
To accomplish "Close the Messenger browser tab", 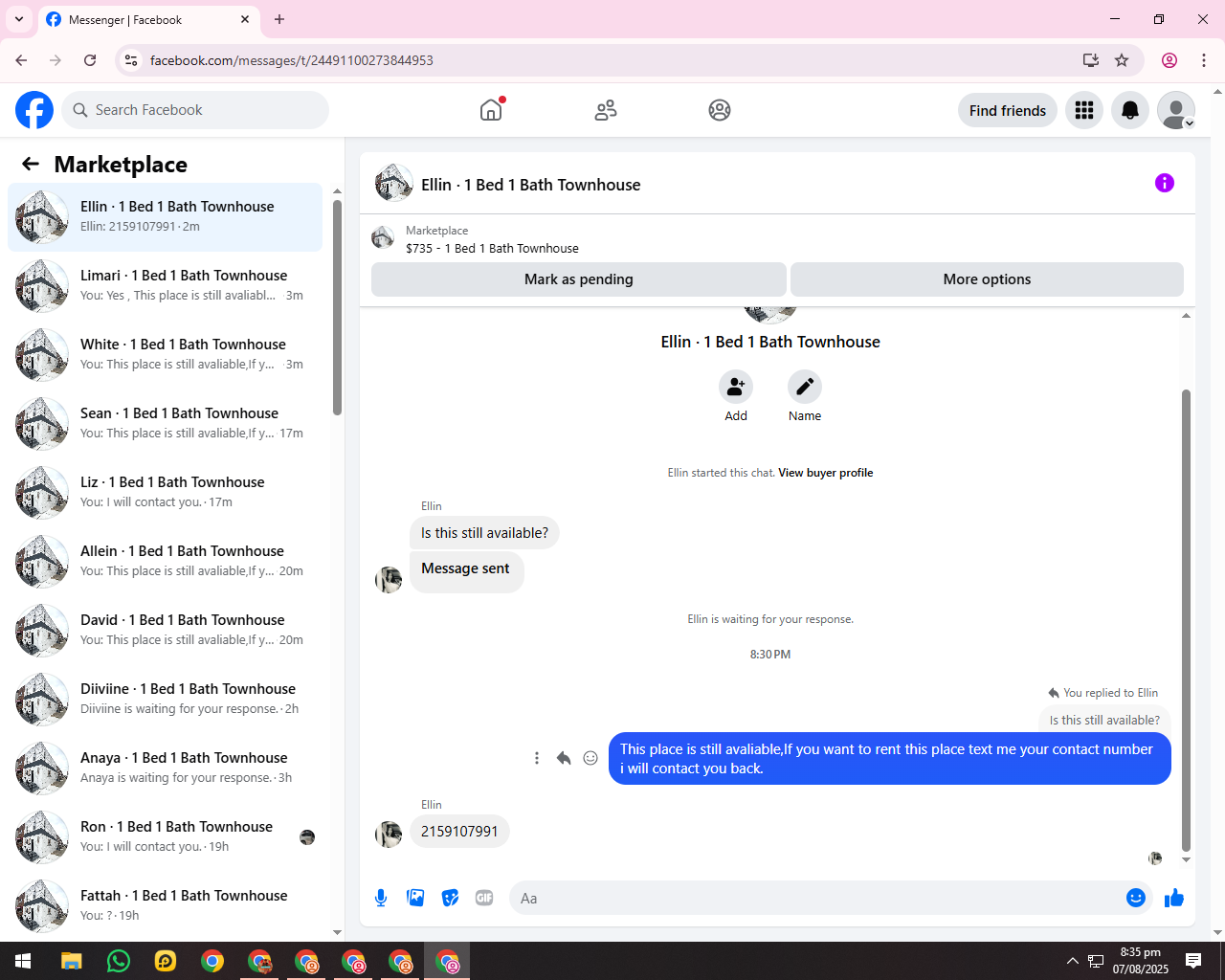I will (245, 19).
